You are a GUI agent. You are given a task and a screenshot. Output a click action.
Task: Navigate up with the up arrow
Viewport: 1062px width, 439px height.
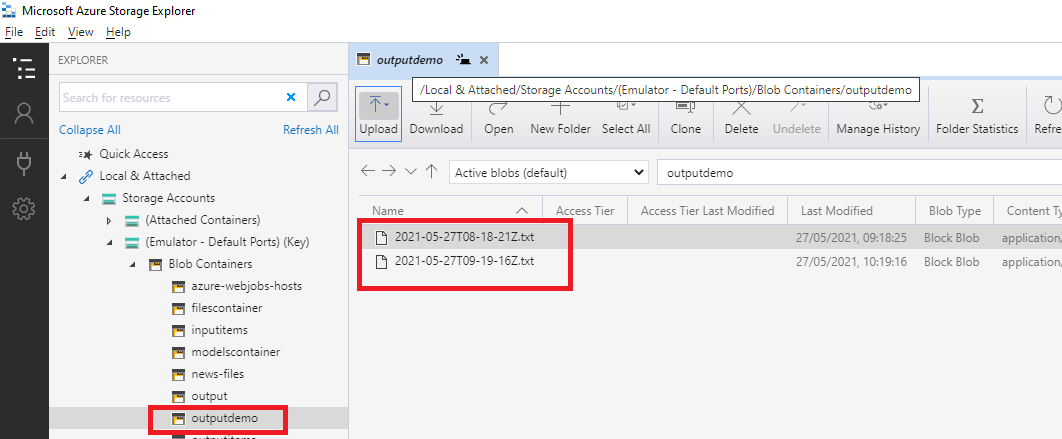pos(431,172)
